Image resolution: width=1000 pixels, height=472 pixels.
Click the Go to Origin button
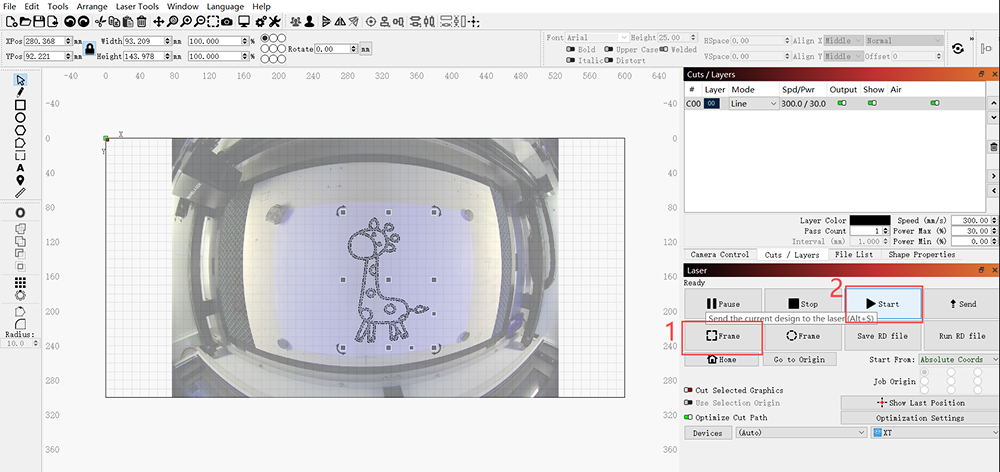[x=799, y=360]
